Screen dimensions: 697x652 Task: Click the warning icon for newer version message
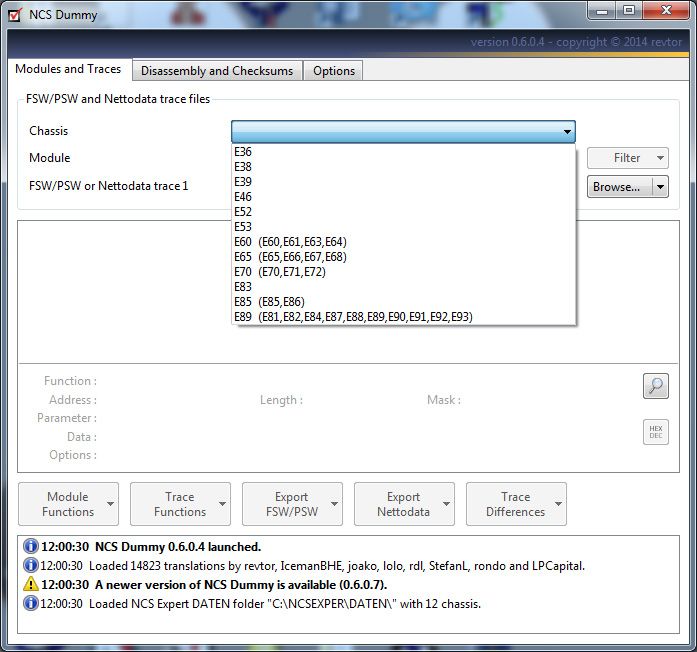pyautogui.click(x=30, y=585)
